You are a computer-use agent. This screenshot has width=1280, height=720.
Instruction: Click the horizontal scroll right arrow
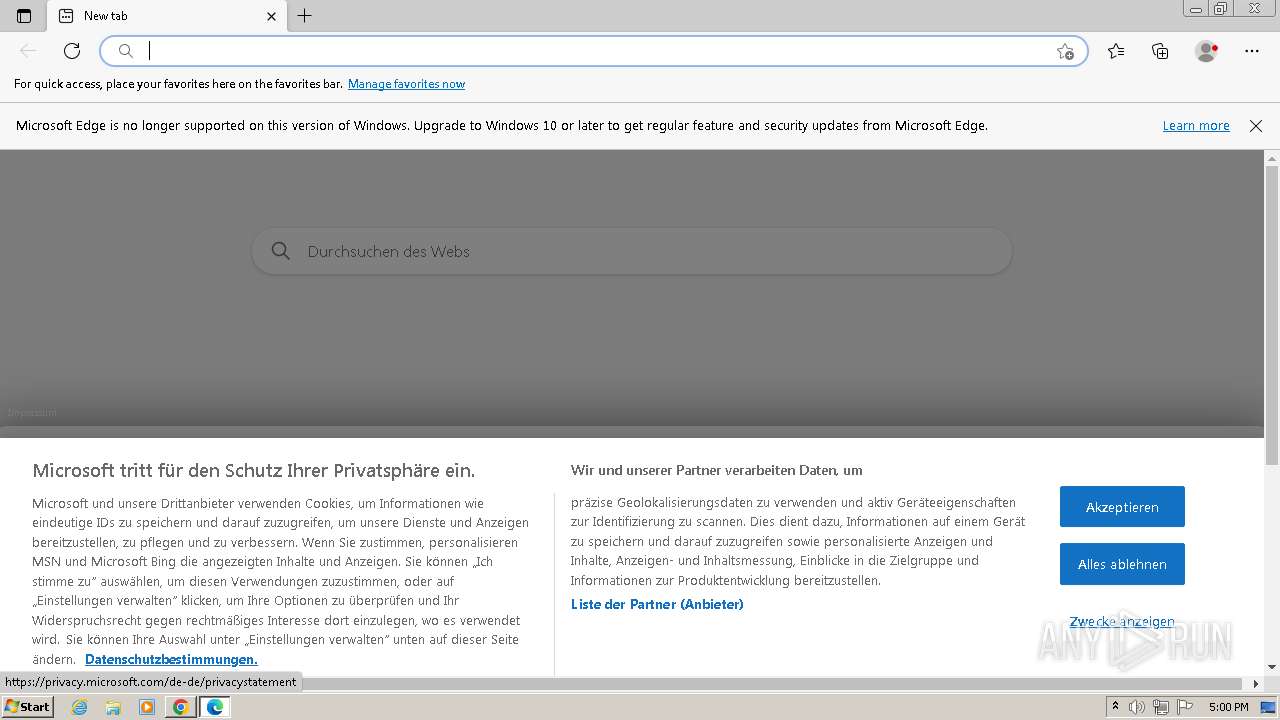(x=1257, y=684)
